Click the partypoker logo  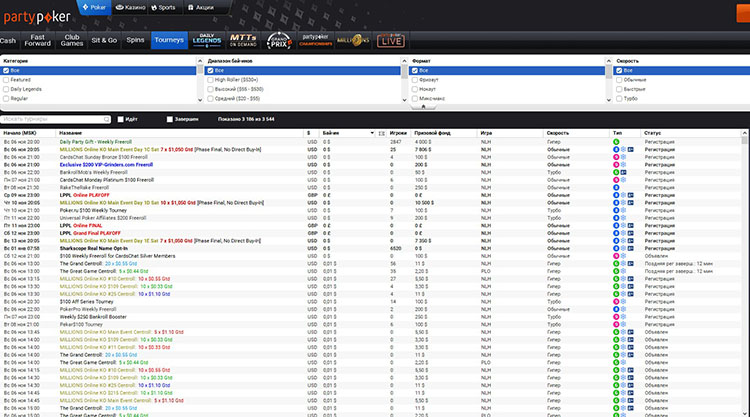tap(37, 17)
